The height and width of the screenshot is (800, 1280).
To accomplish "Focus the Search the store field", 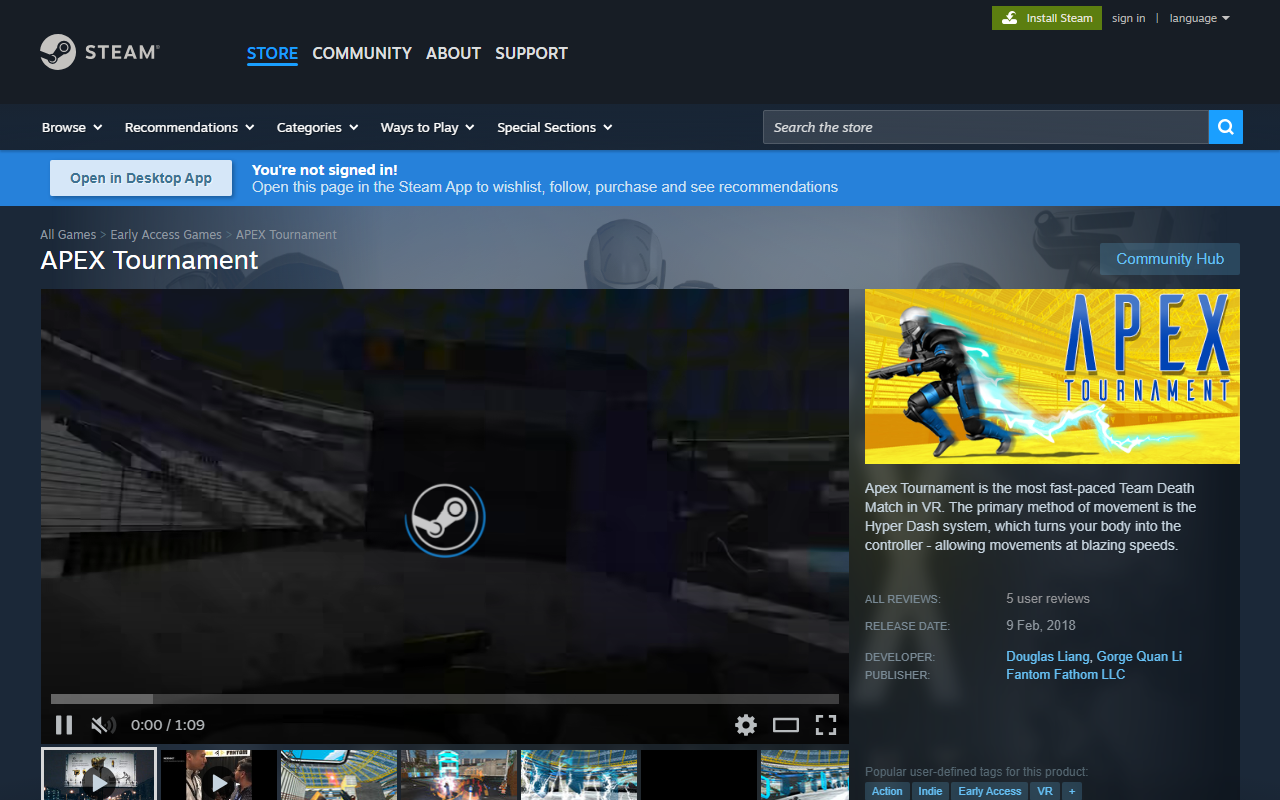I will tap(986, 127).
